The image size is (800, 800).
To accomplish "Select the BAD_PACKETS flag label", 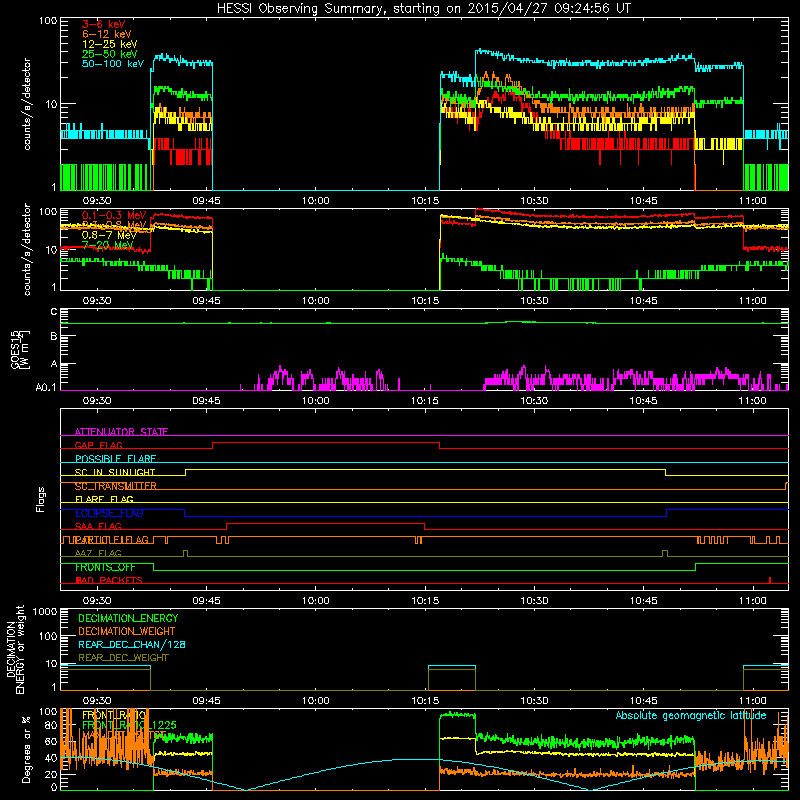I will pos(109,581).
